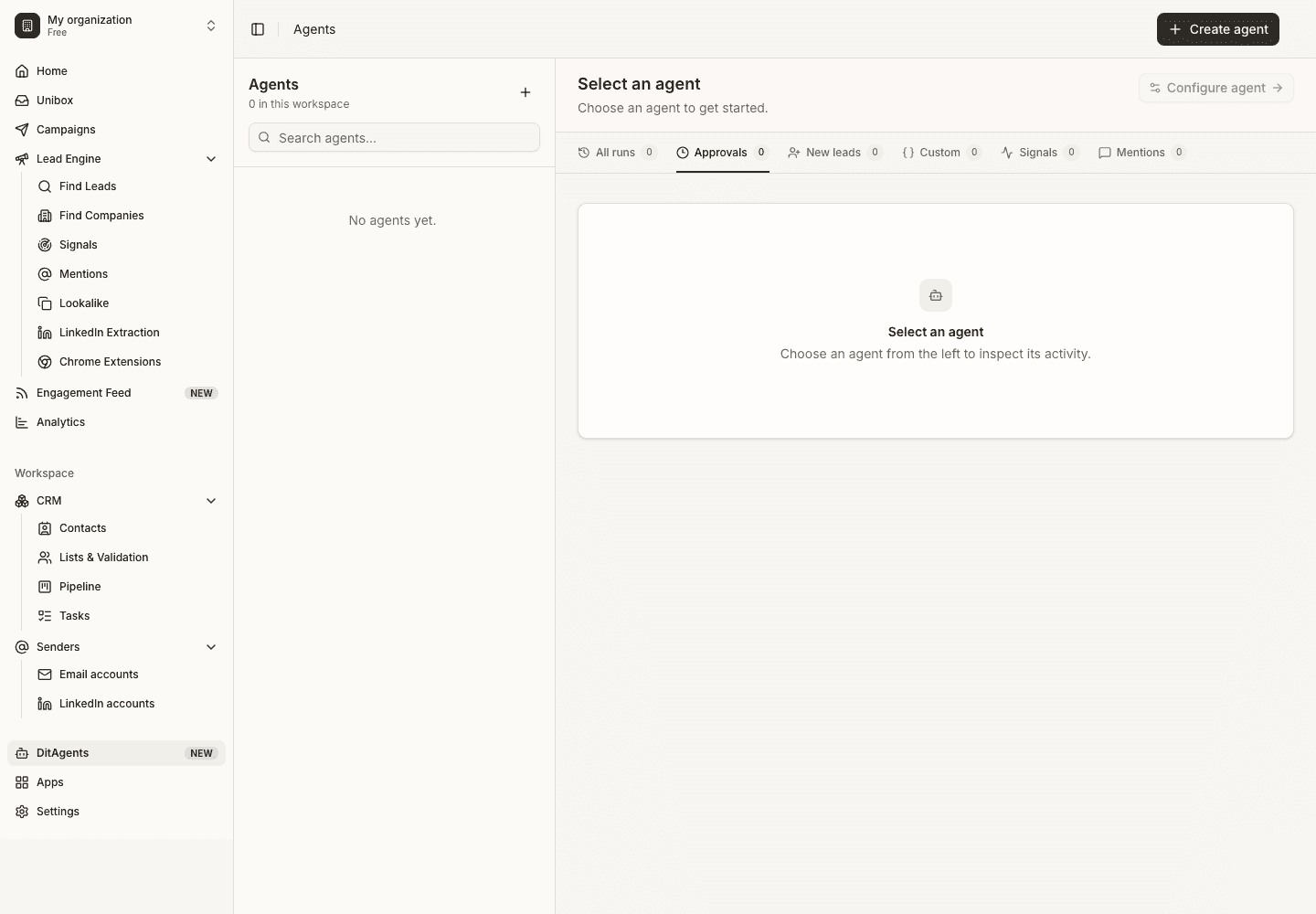
Task: Click the Find Leads magnifier icon
Action: (x=45, y=186)
